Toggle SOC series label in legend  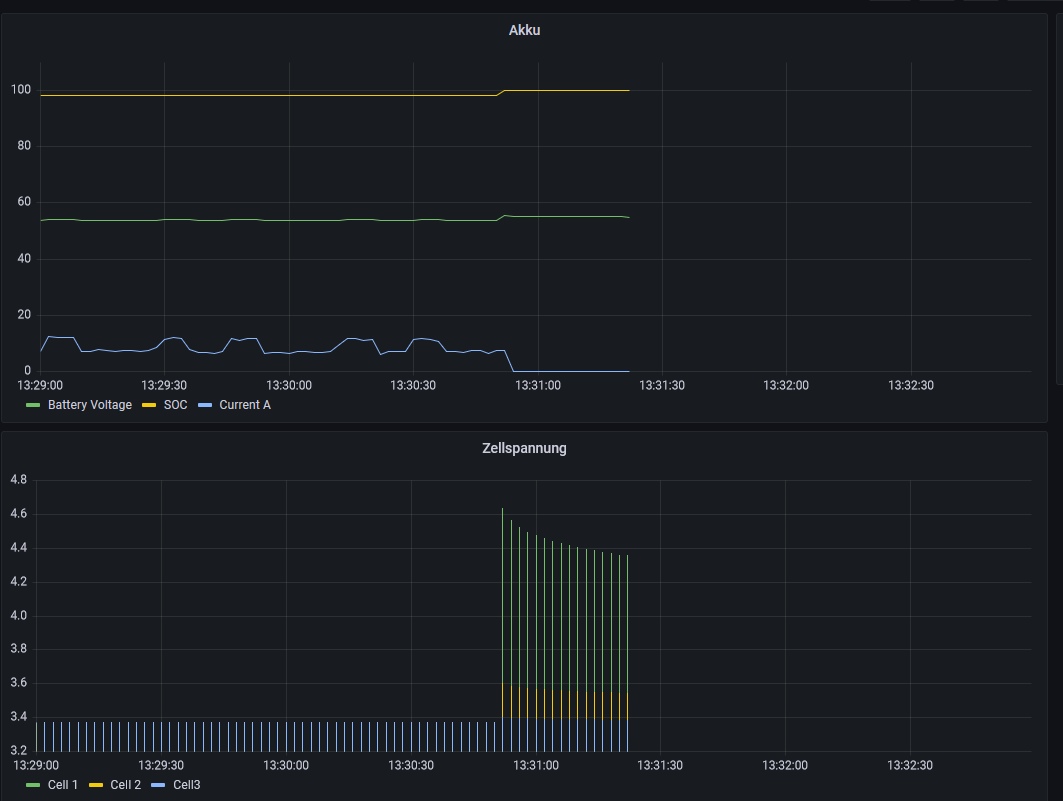coord(175,405)
